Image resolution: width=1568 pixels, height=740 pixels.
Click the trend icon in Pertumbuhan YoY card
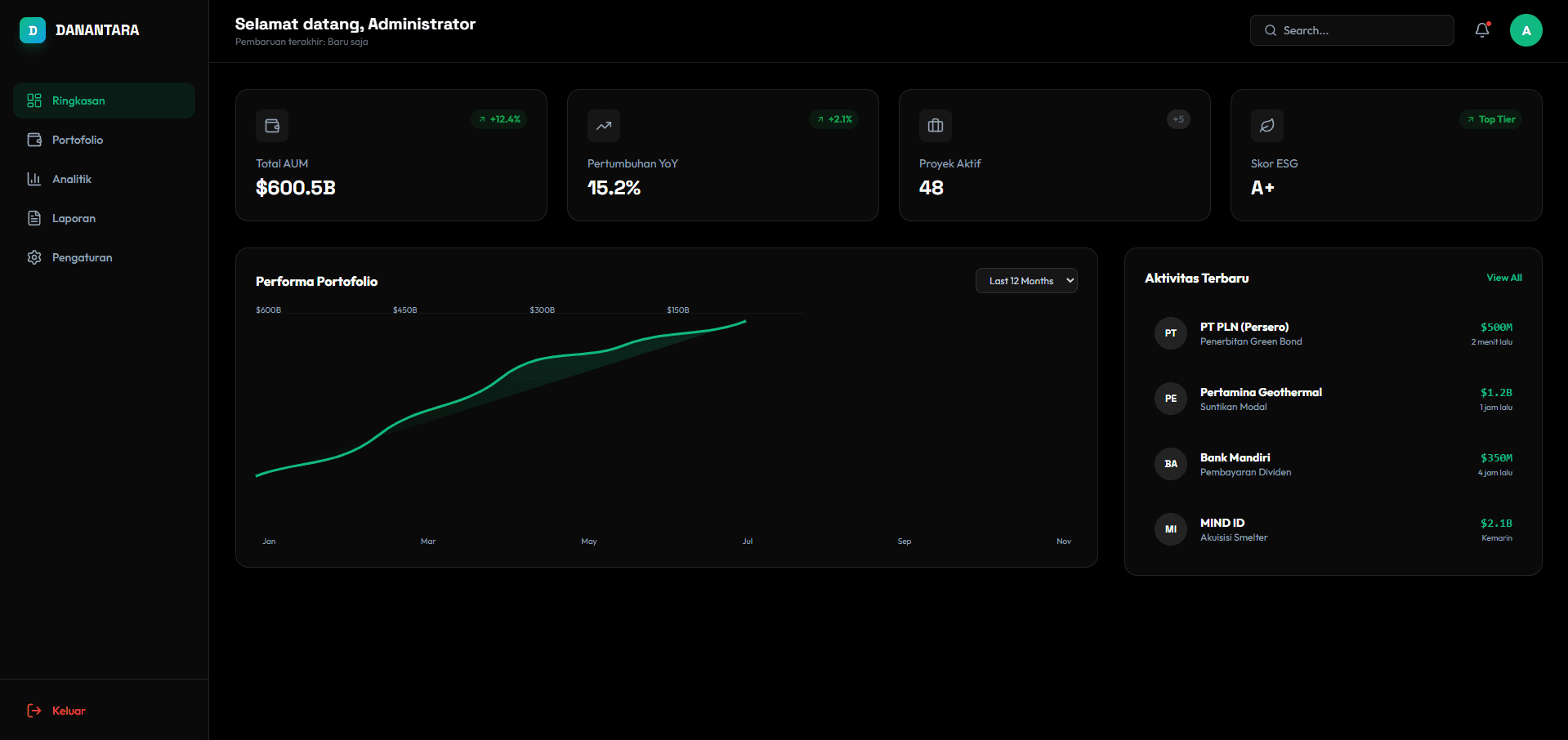pyautogui.click(x=604, y=126)
